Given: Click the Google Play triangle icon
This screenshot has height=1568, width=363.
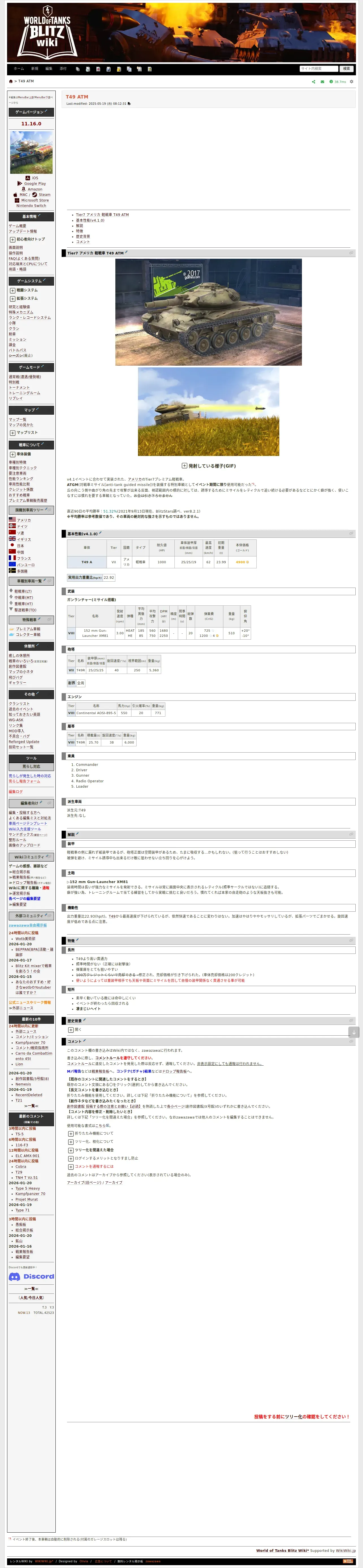Looking at the screenshot, I should pos(21,184).
